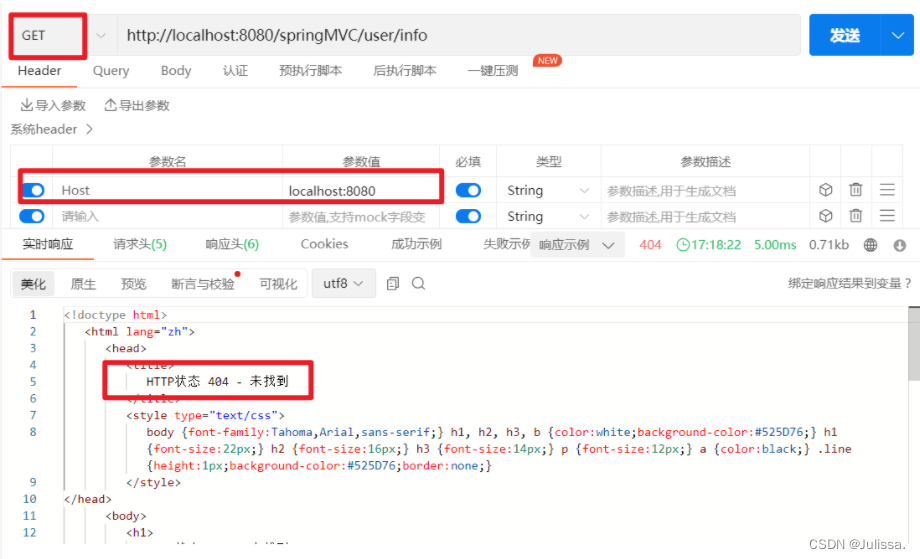Copy response content with the copy icon
Viewport: 920px width, 559px height.
(x=393, y=284)
